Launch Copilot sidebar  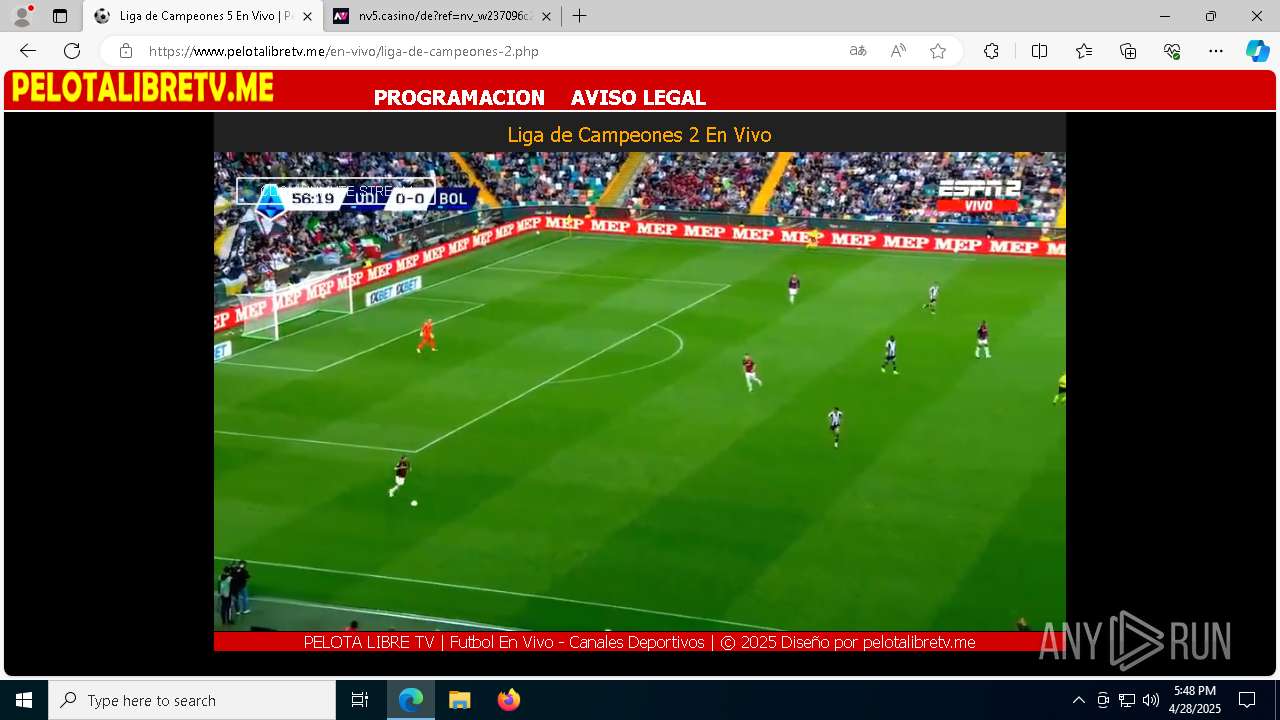click(1257, 51)
